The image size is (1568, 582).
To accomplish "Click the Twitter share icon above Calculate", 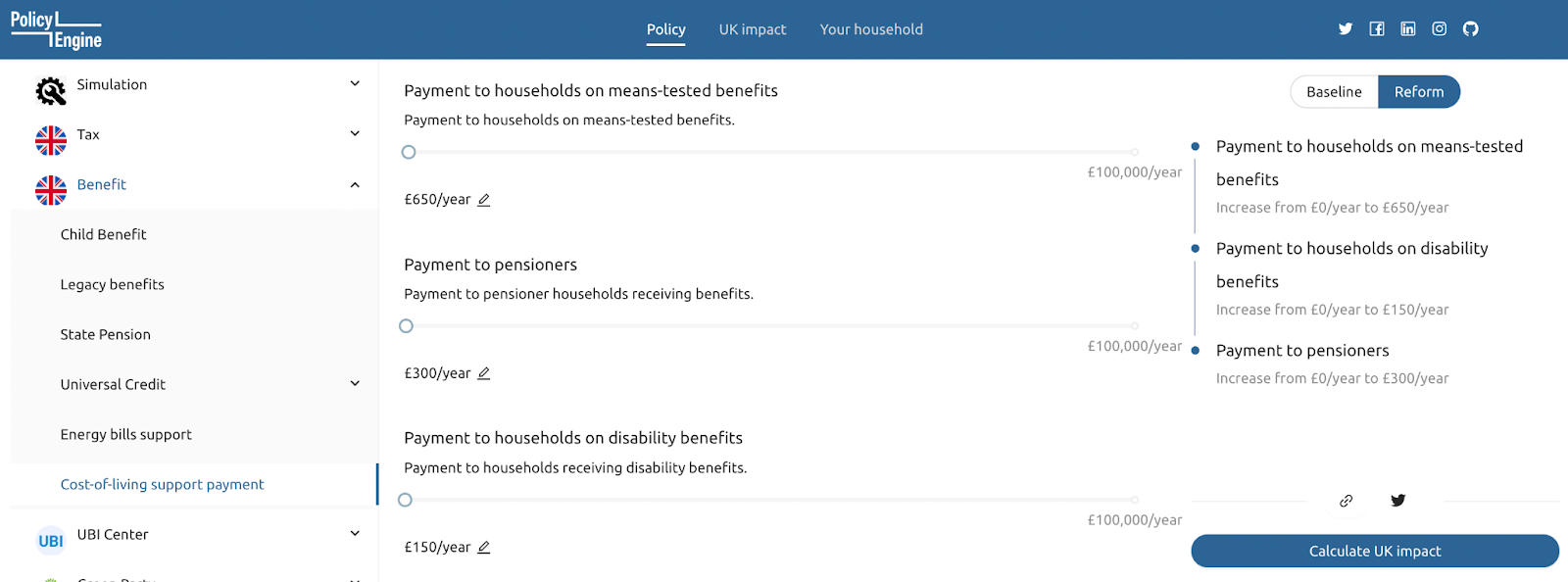I will pos(1398,501).
